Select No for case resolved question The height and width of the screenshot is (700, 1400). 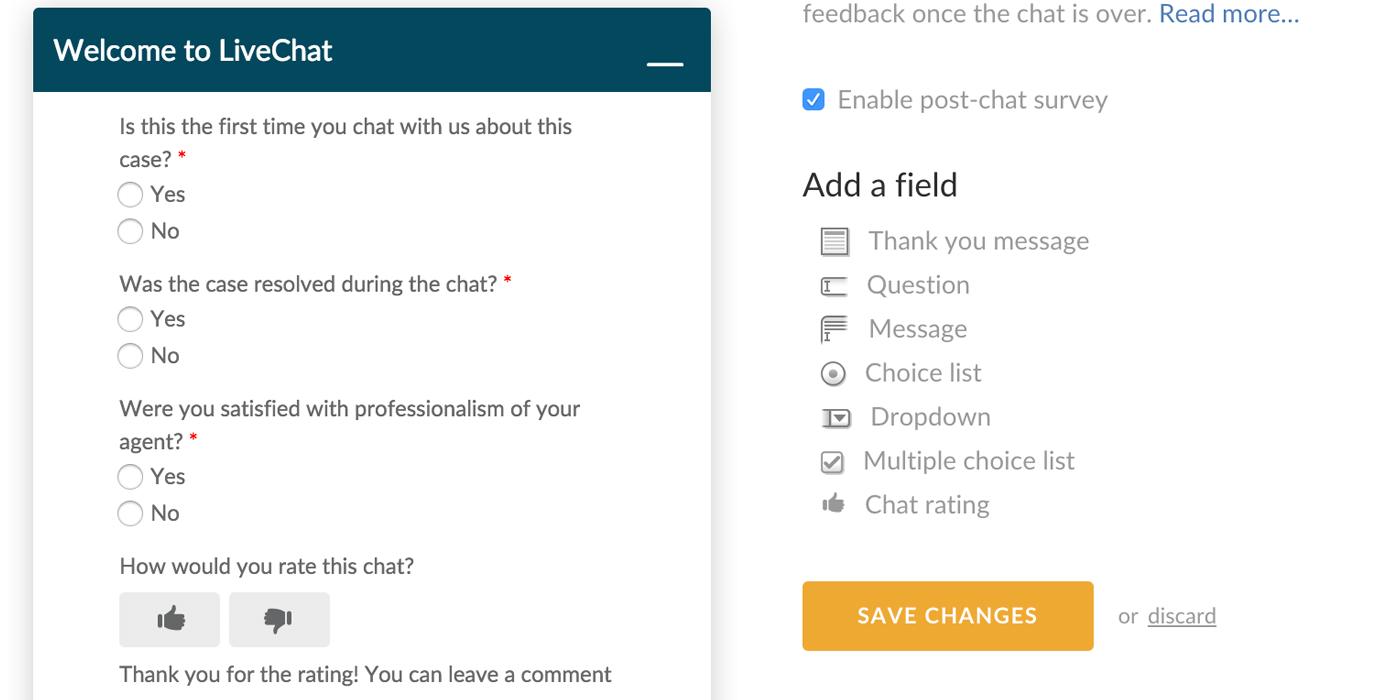(130, 355)
